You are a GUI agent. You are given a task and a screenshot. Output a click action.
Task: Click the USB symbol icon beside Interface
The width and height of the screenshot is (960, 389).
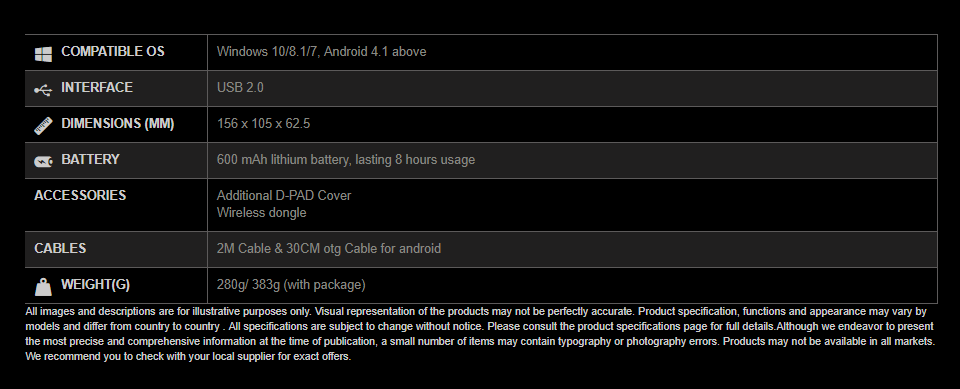point(43,90)
